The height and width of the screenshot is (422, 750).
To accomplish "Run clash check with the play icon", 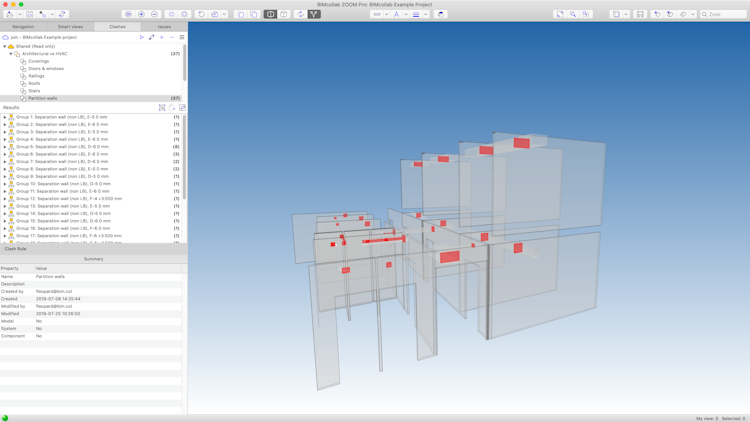I will click(x=142, y=37).
